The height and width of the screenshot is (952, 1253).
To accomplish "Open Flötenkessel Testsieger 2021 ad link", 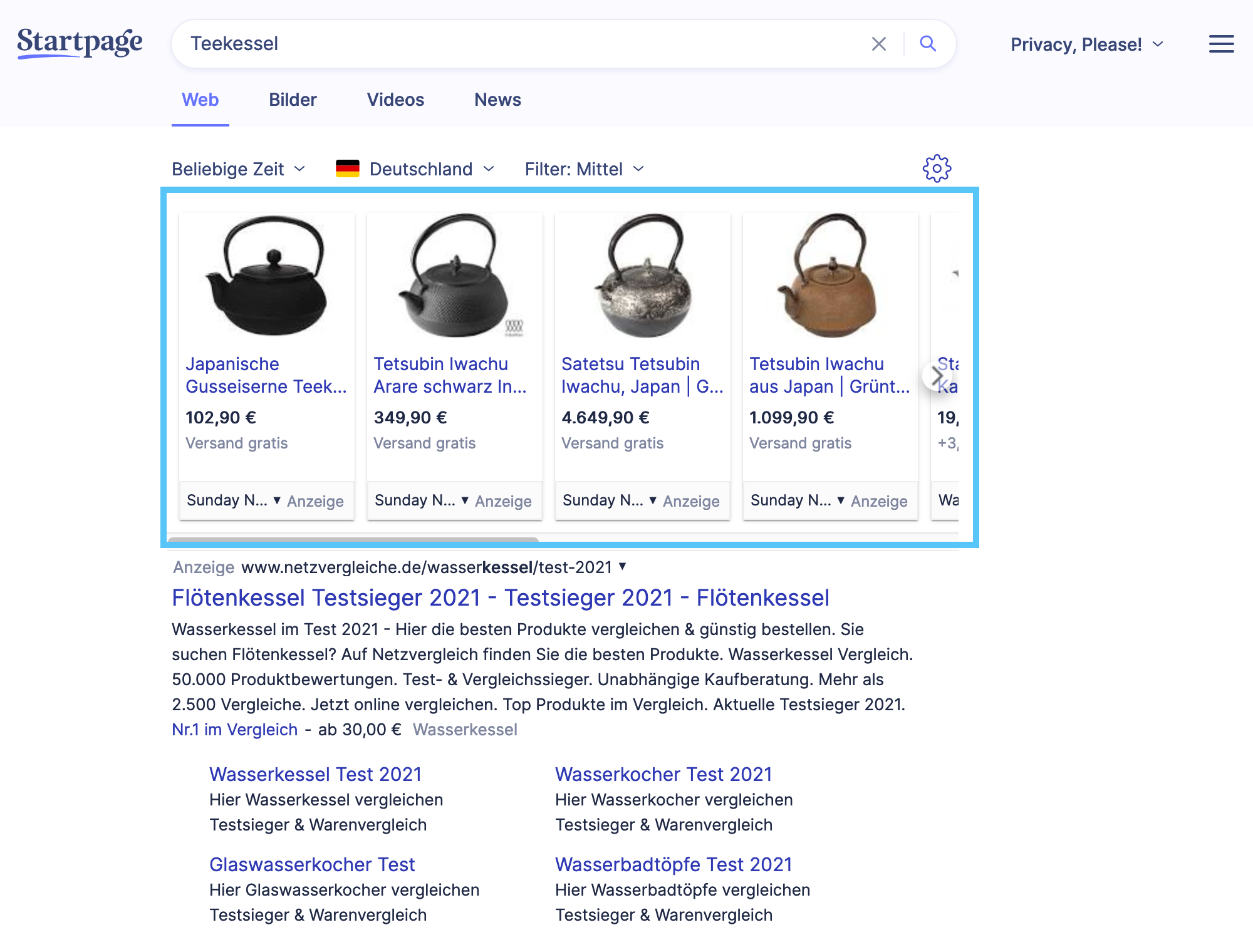I will point(500,598).
